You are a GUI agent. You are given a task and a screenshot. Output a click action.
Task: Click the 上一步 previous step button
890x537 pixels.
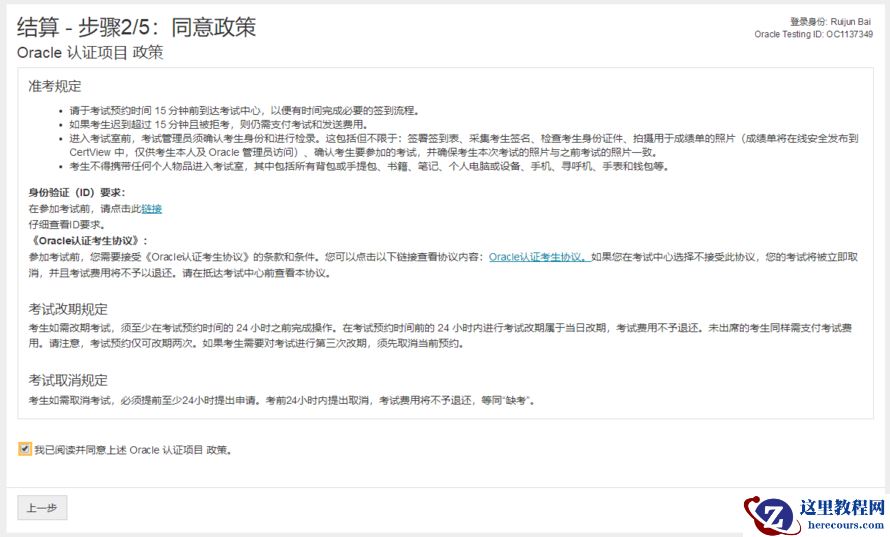(x=42, y=507)
